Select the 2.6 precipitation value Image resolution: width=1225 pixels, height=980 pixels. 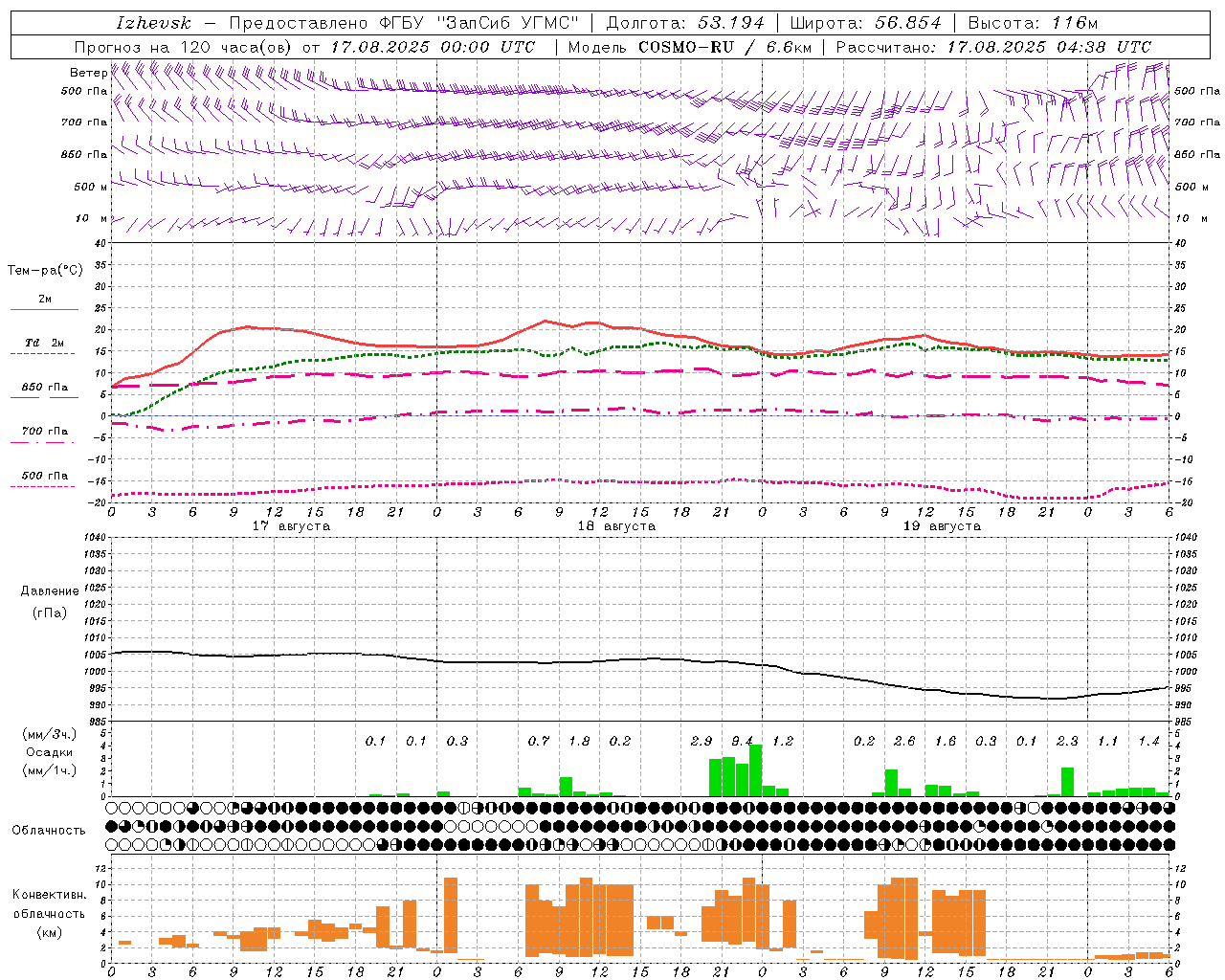point(904,741)
